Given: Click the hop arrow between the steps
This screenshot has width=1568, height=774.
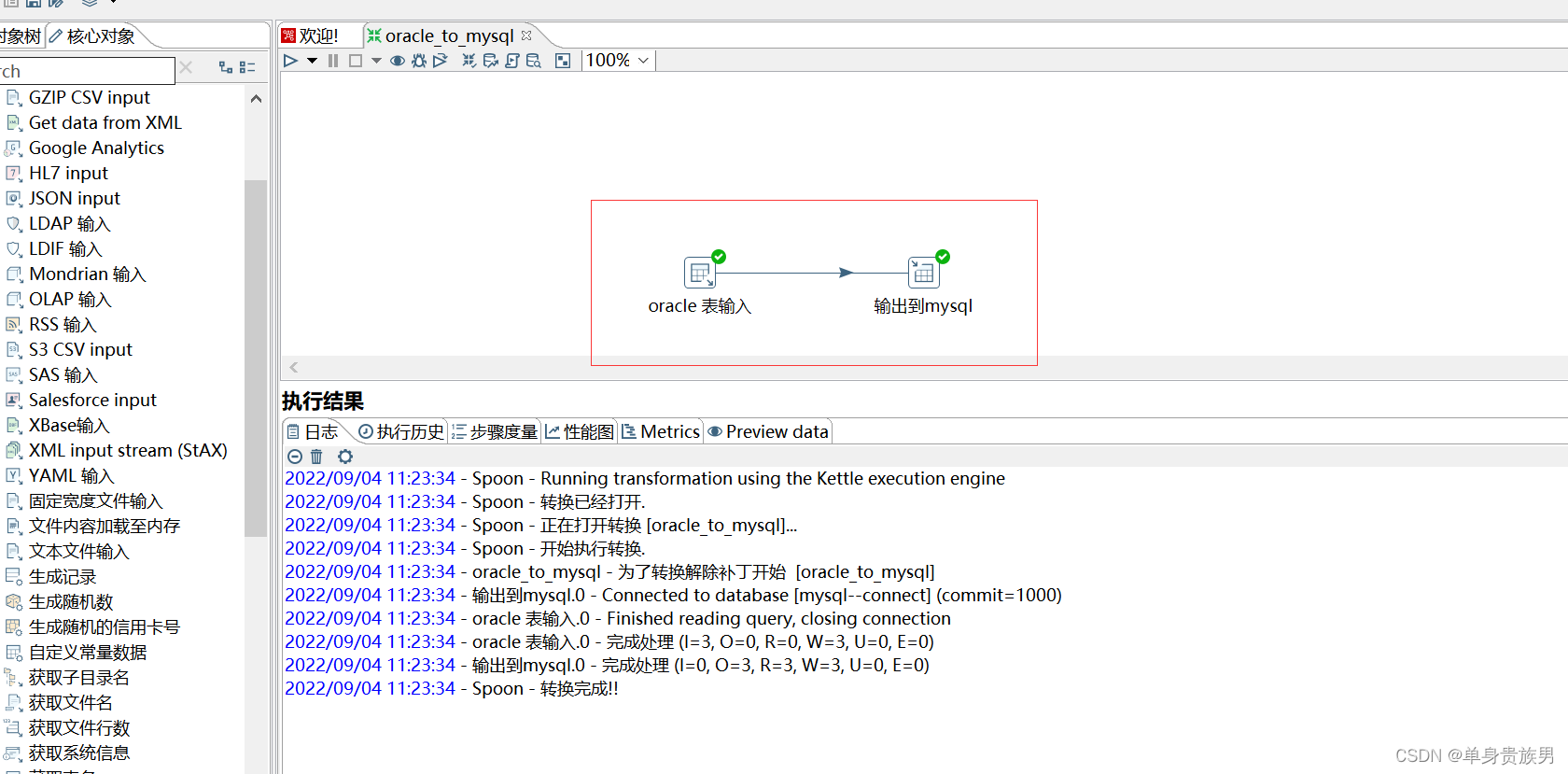Looking at the screenshot, I should click(x=846, y=273).
